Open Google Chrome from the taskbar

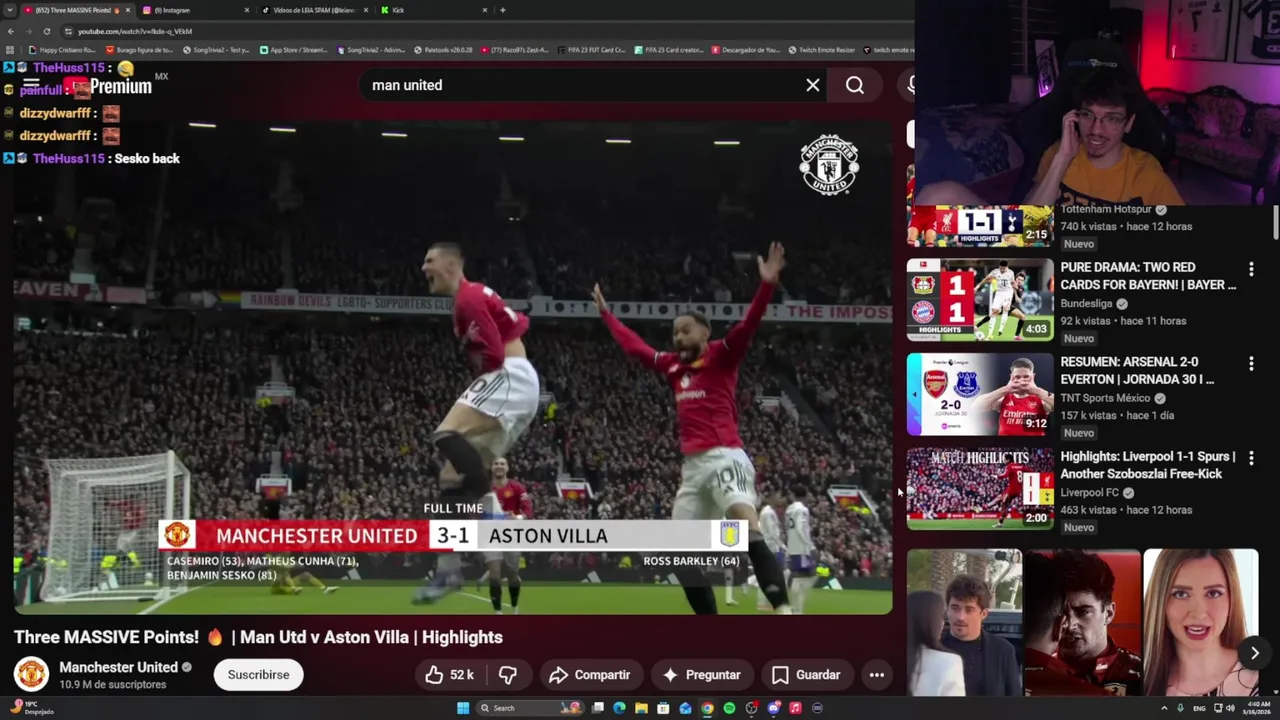707,708
